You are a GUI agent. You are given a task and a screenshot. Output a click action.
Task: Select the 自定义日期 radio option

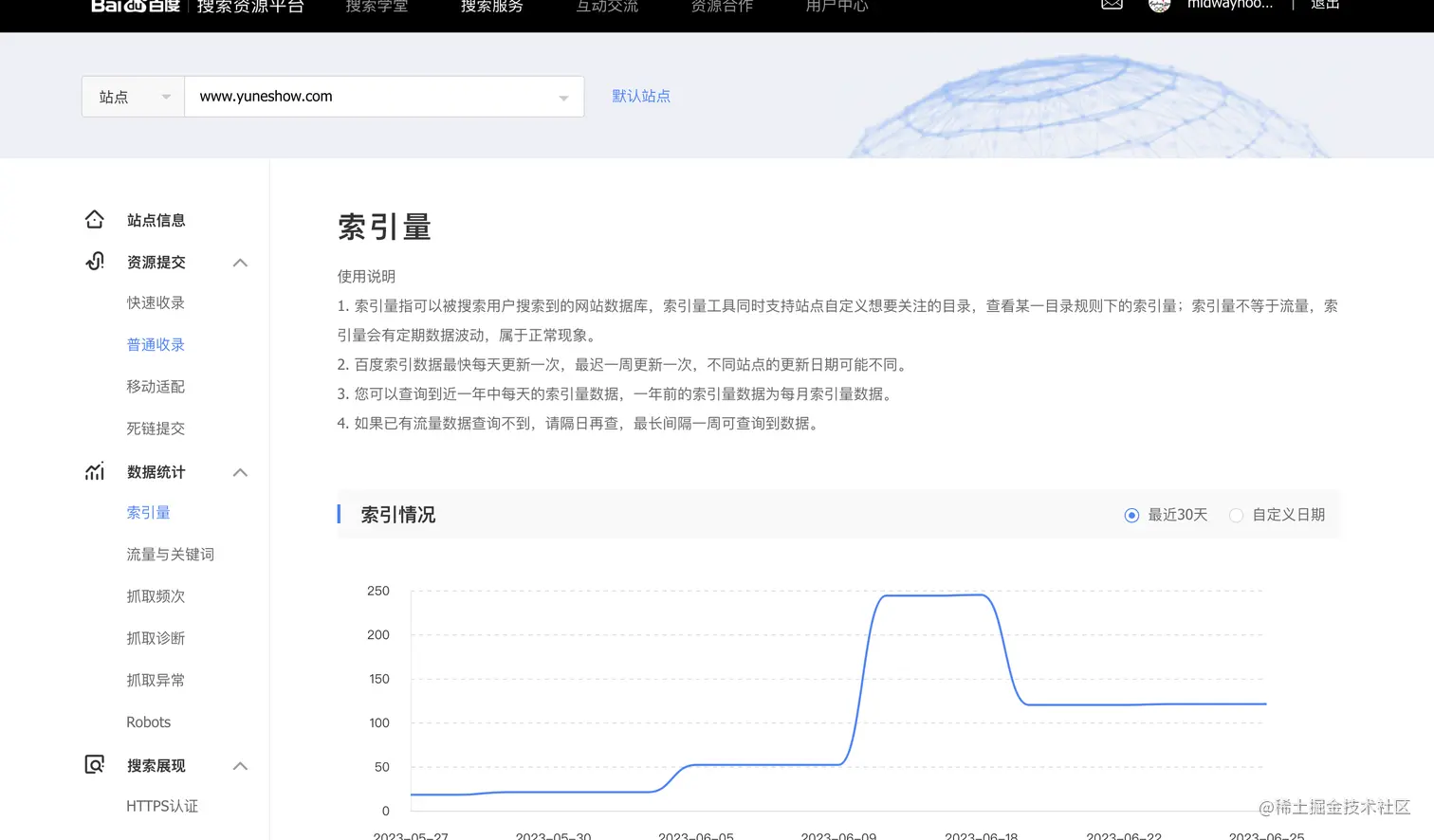[1236, 515]
